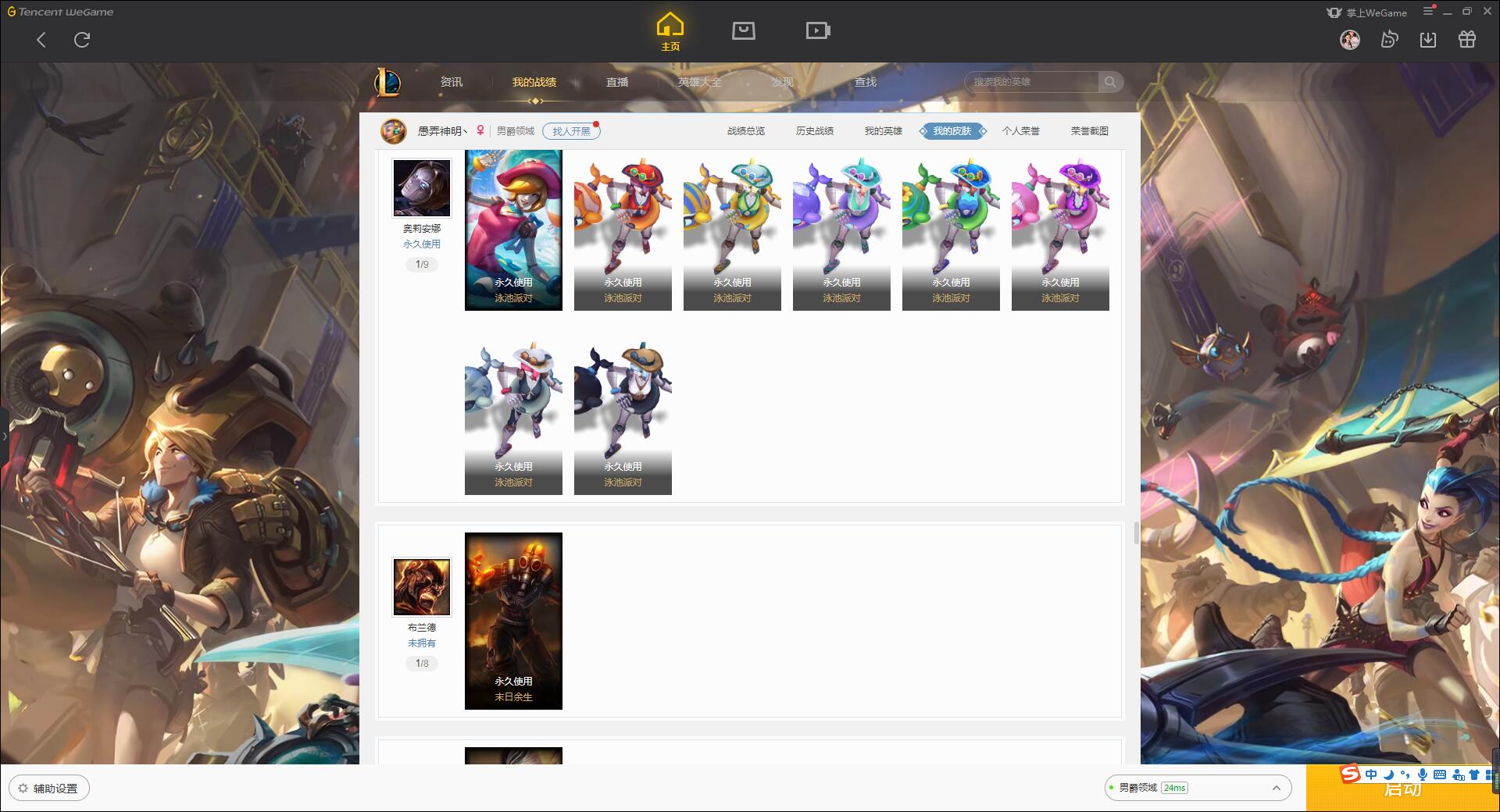Switch to the 英雄大全 tab

pyautogui.click(x=700, y=82)
